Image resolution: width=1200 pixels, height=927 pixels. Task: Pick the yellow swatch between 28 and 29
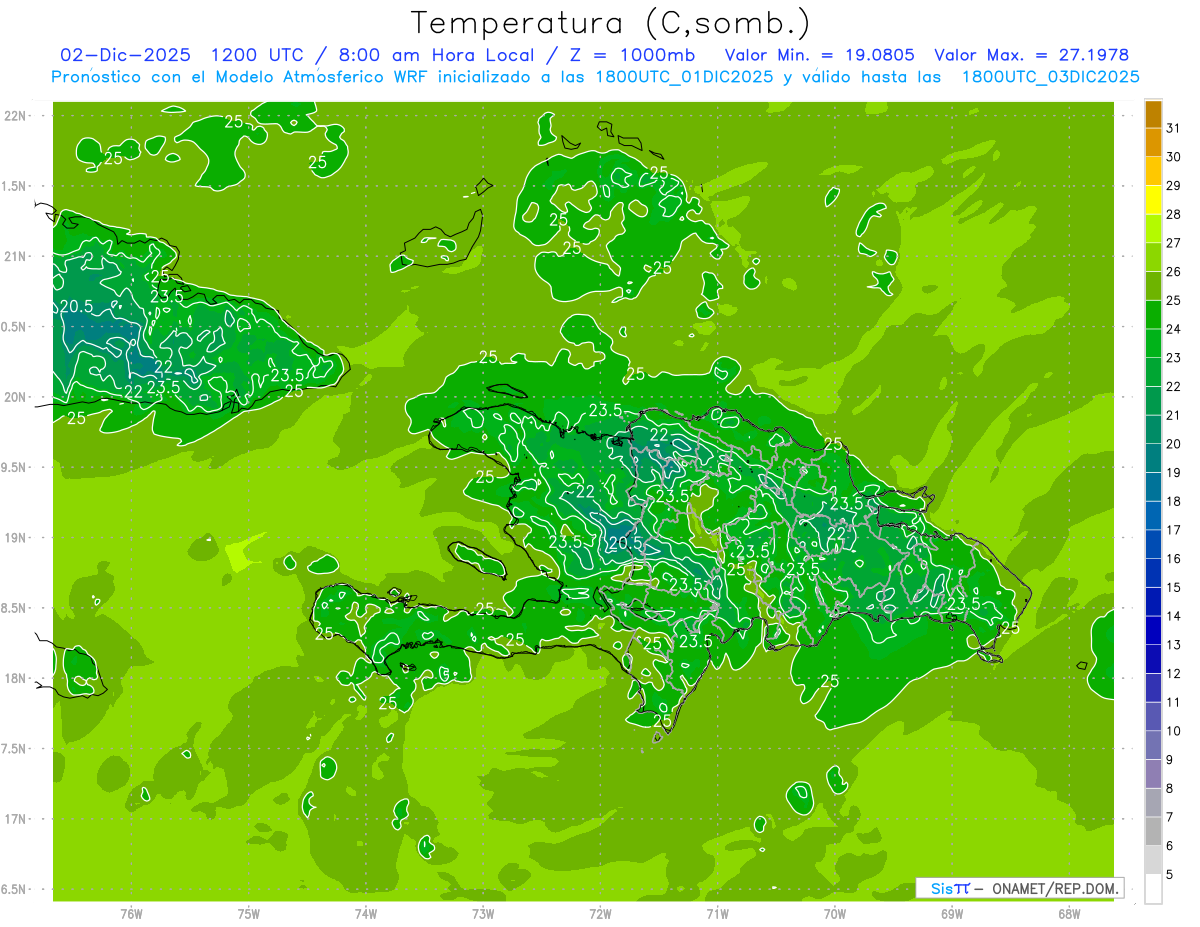point(1153,200)
